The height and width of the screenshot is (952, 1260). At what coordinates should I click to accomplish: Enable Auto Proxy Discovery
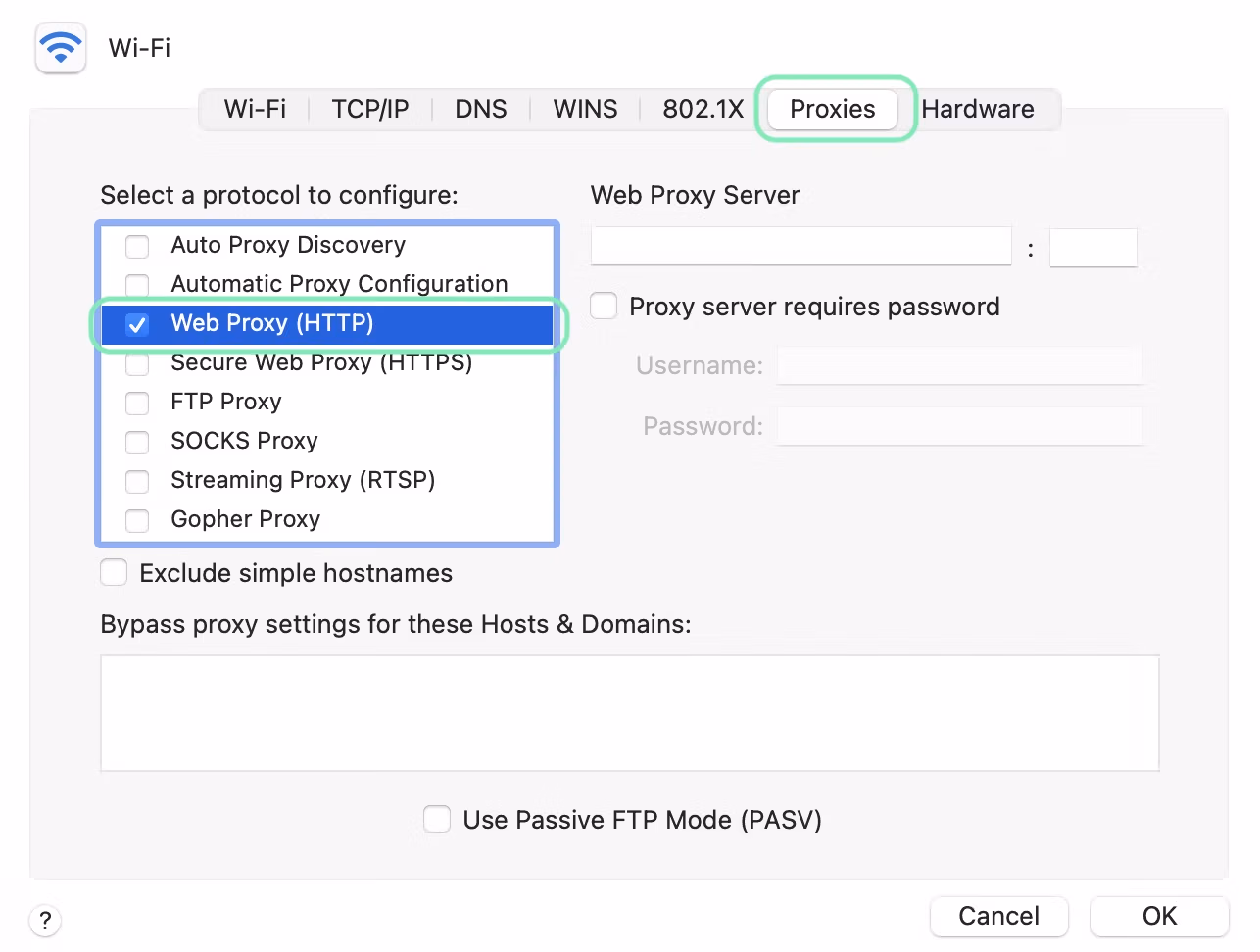tap(137, 246)
